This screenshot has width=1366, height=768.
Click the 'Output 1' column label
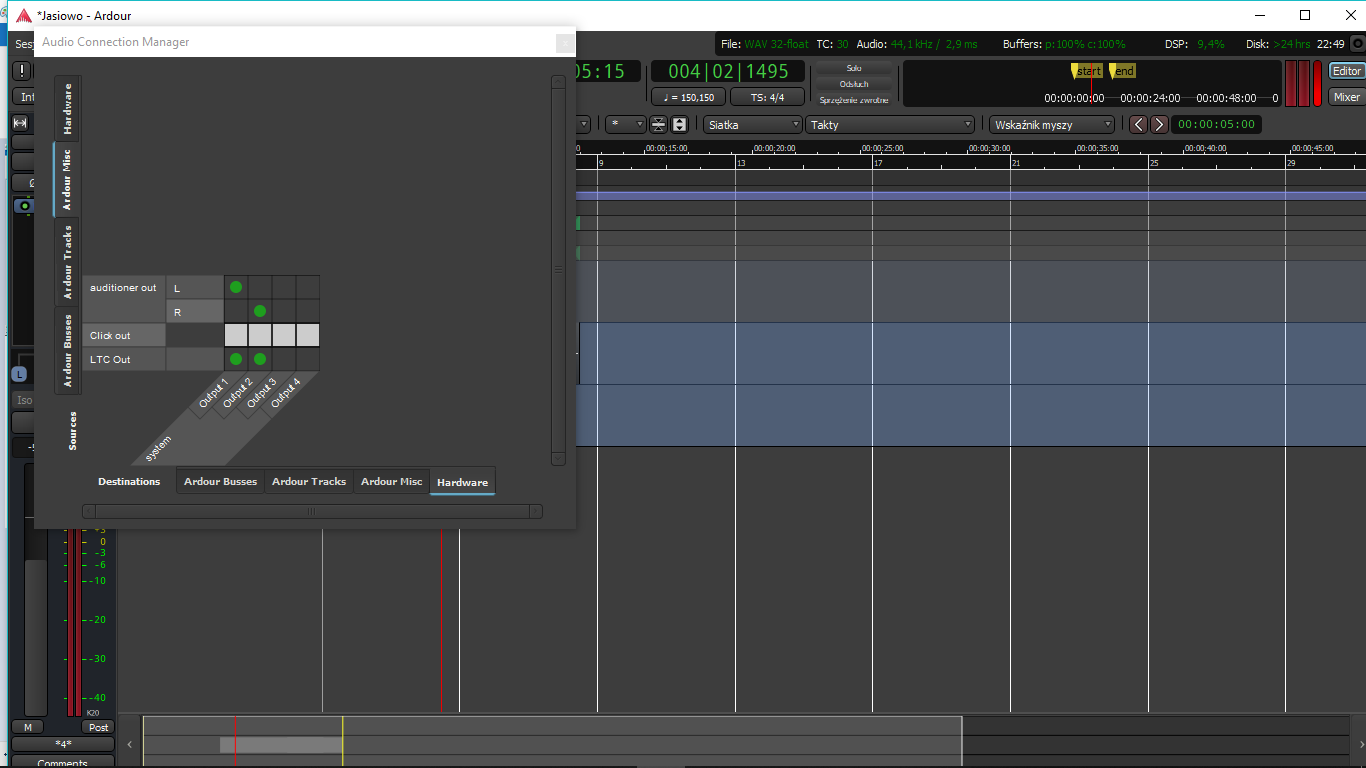[214, 392]
